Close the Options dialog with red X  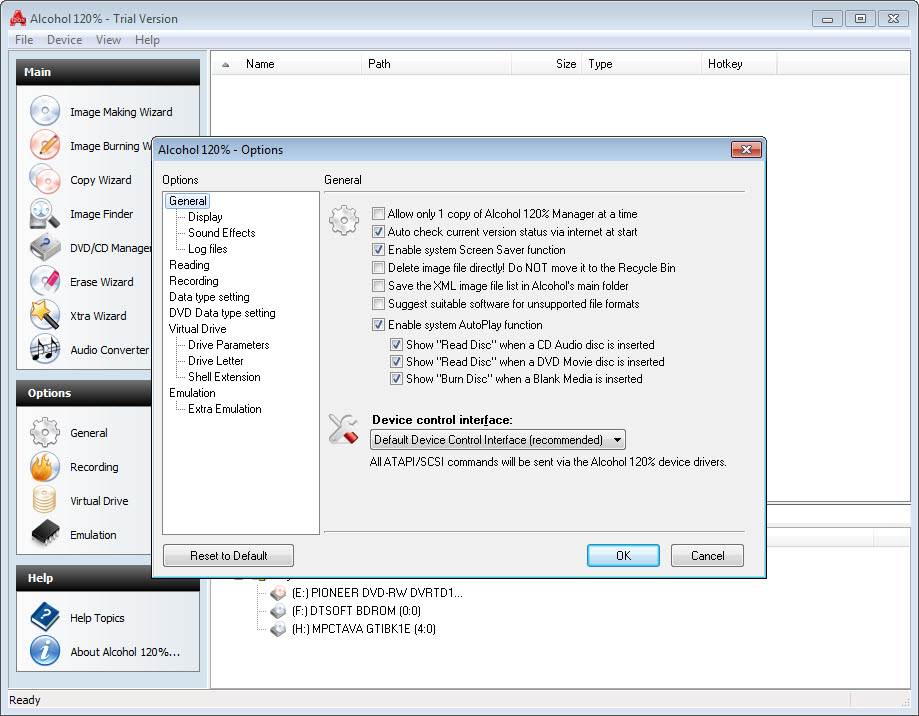click(x=746, y=149)
